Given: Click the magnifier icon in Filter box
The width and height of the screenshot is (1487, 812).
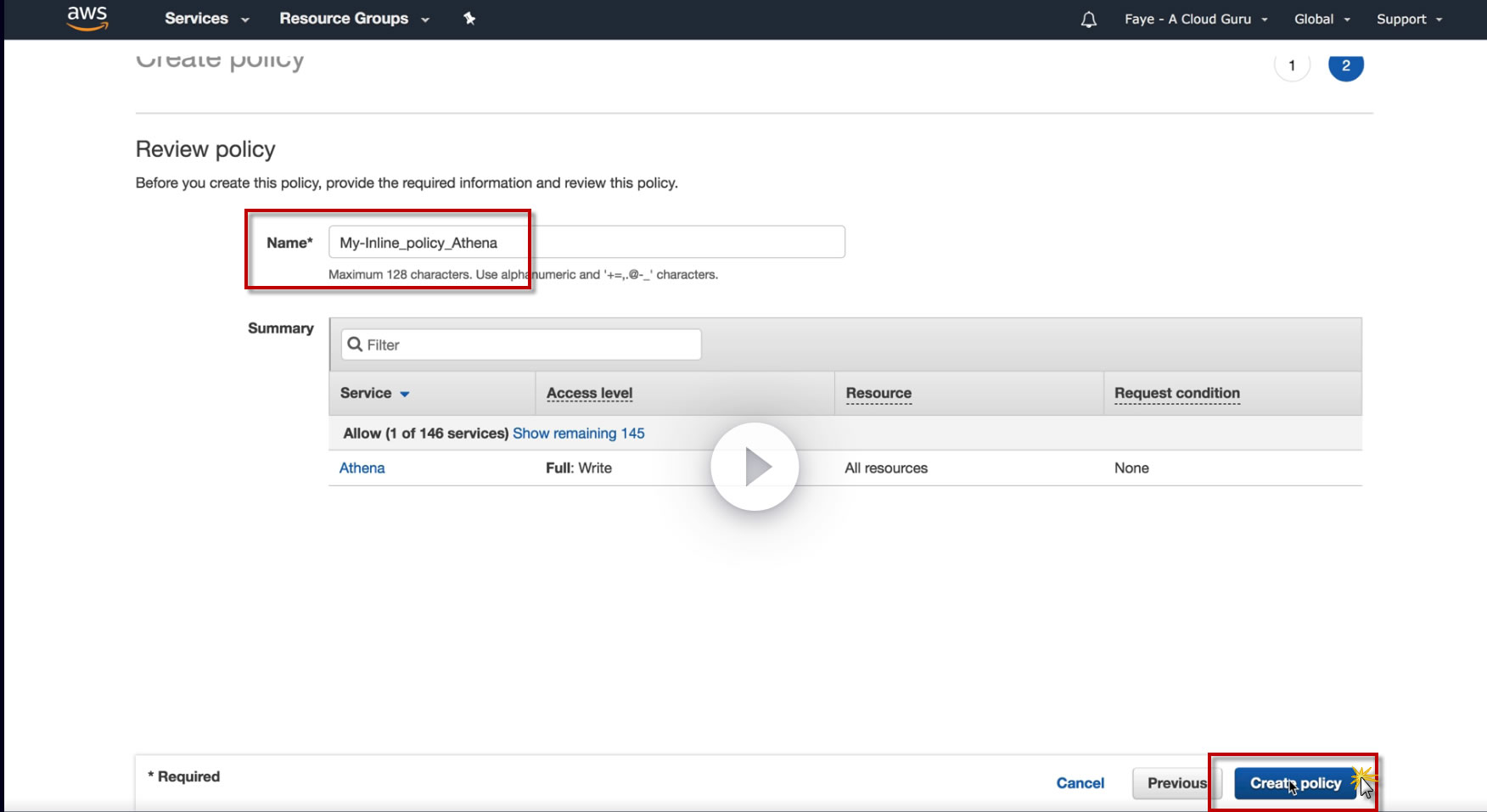Looking at the screenshot, I should (355, 344).
